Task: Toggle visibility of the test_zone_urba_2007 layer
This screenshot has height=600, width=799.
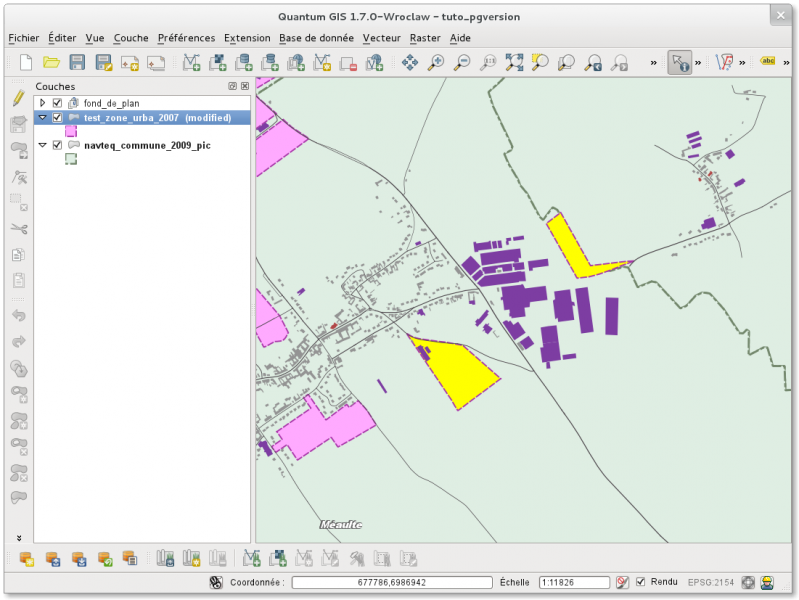Action: click(57, 117)
